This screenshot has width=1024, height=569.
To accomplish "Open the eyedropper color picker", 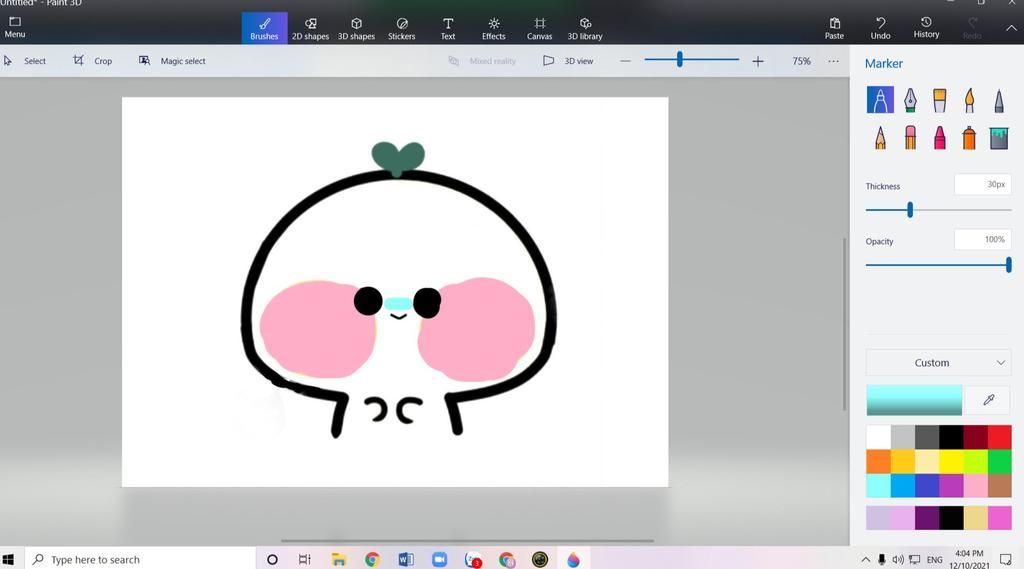I will click(988, 400).
